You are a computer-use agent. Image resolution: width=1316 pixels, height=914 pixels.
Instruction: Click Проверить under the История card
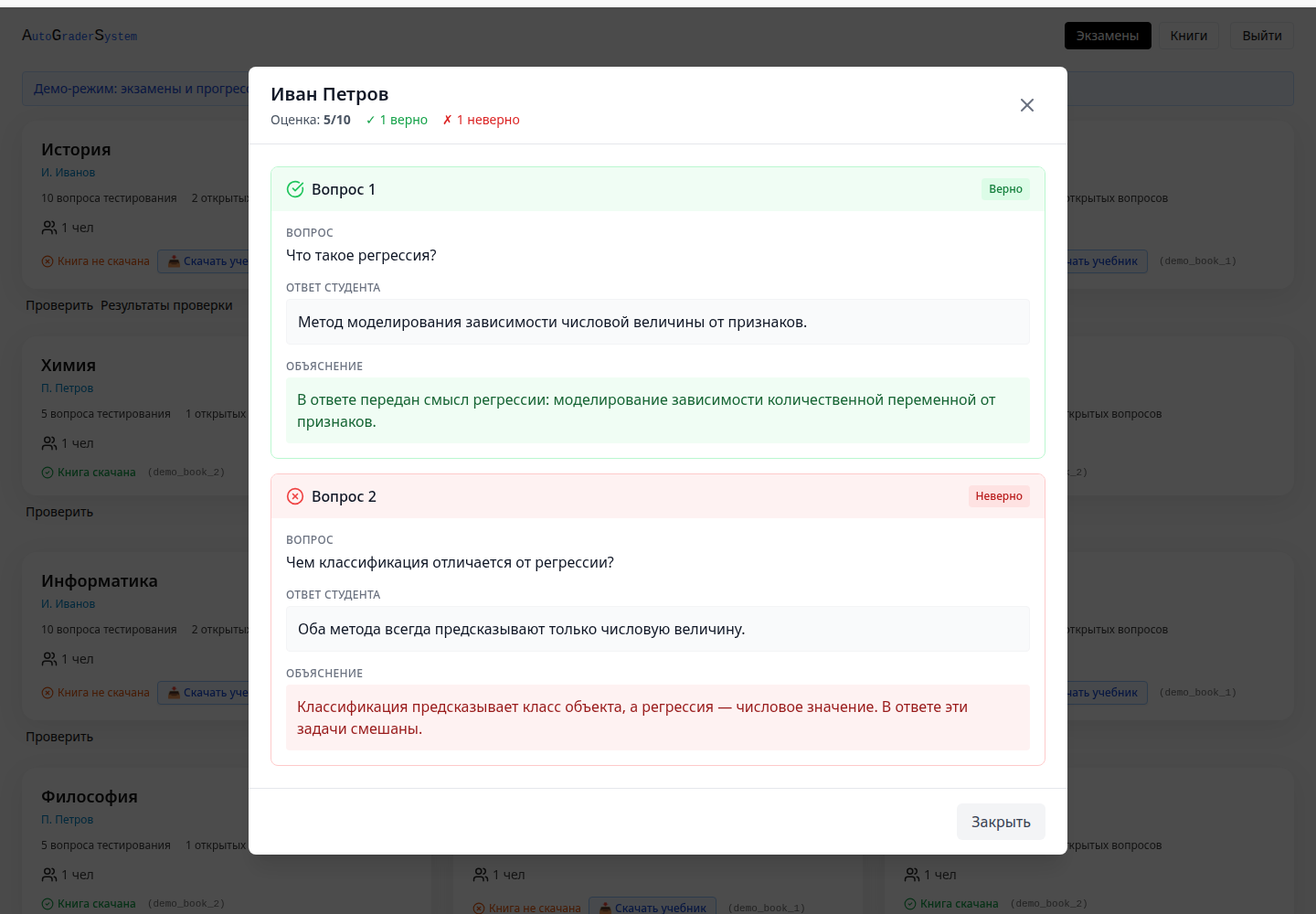59,305
